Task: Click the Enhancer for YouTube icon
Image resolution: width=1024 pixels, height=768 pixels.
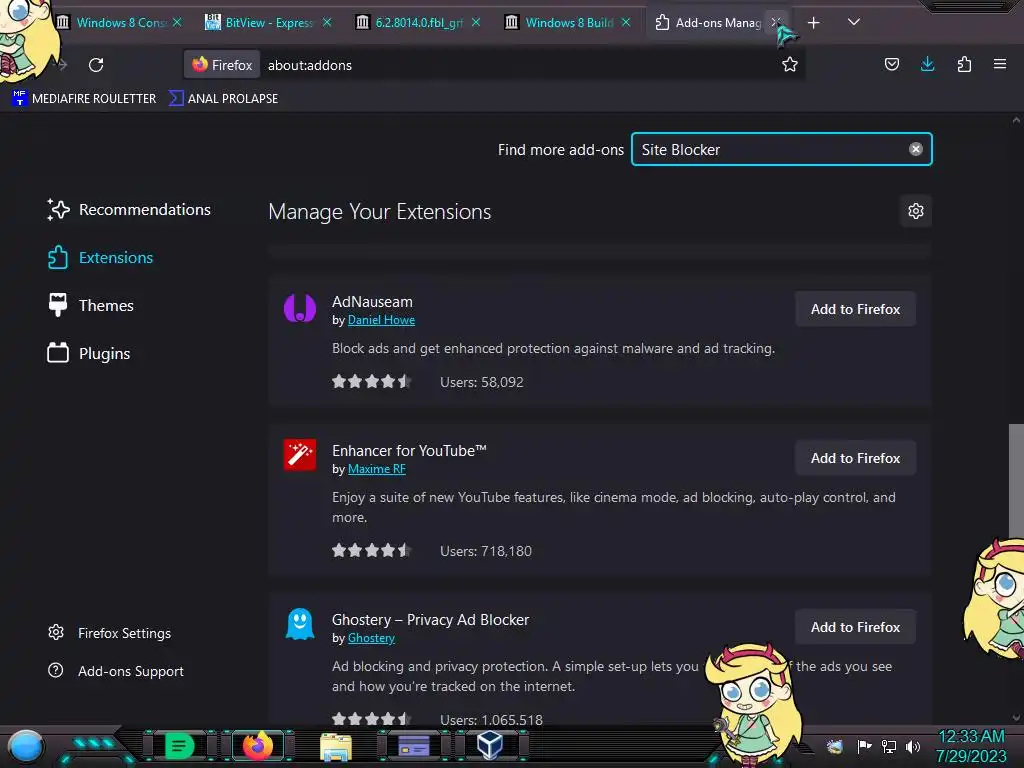Action: (x=300, y=455)
